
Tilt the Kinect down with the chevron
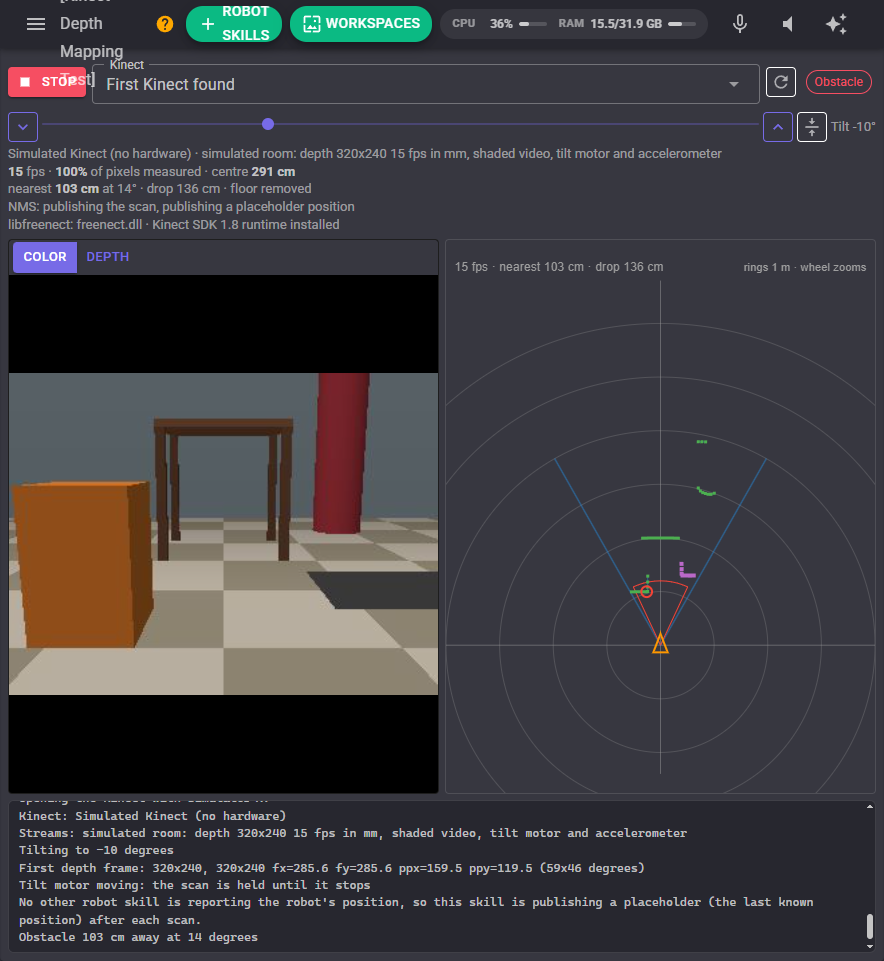click(23, 127)
